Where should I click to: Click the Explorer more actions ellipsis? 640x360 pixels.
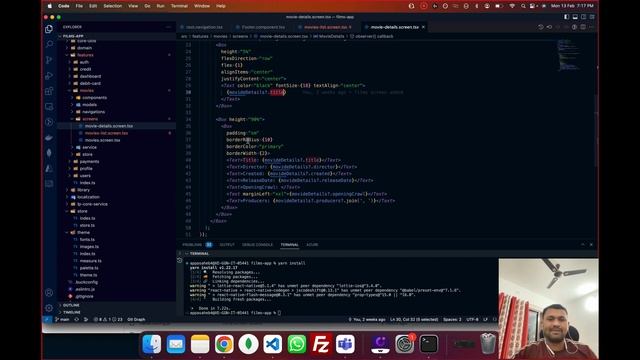pos(169,27)
